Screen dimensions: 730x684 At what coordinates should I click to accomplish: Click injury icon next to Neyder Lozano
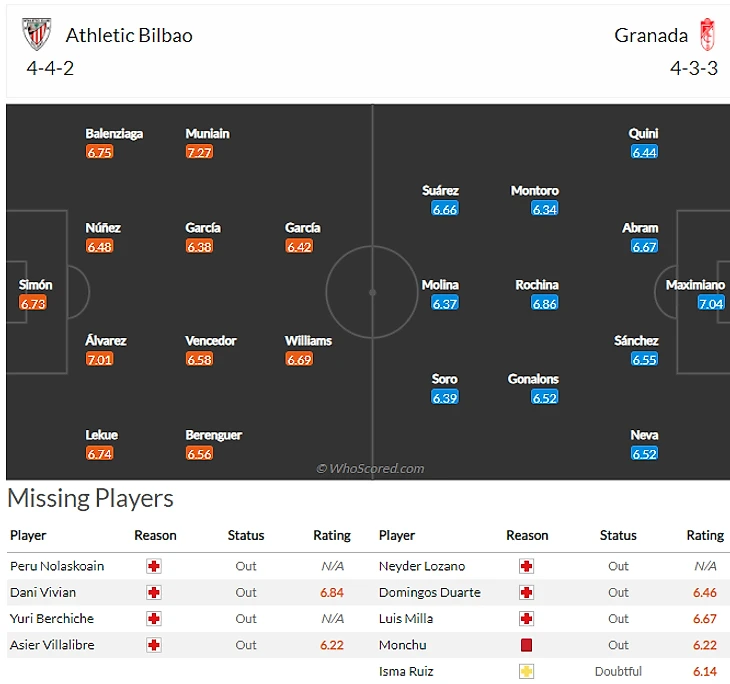click(x=526, y=566)
